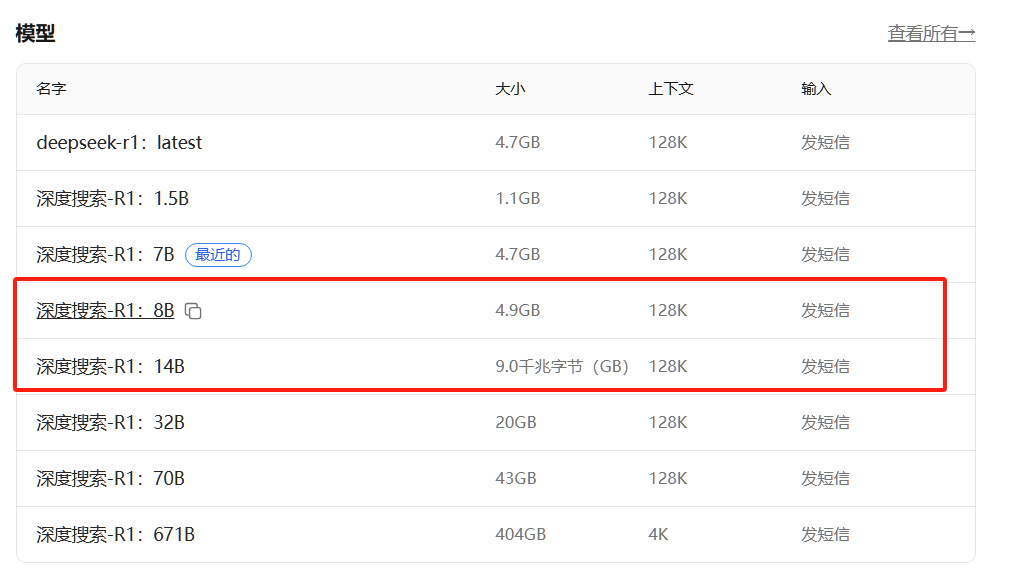Click the 名字 column header

51,89
